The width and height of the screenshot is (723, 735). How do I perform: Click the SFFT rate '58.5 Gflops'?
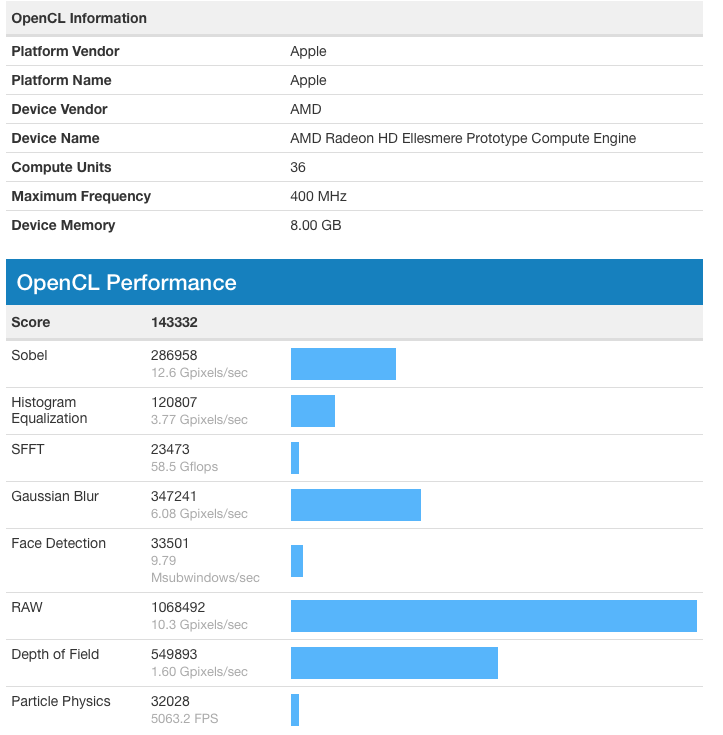pyautogui.click(x=184, y=467)
